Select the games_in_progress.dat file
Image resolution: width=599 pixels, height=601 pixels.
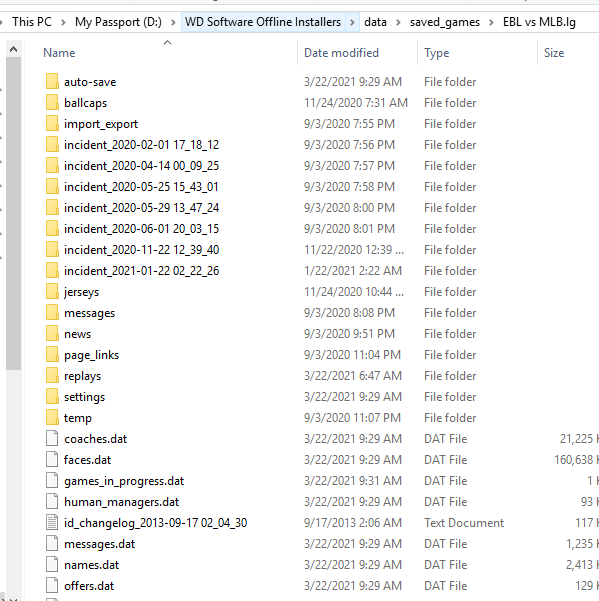coord(124,481)
